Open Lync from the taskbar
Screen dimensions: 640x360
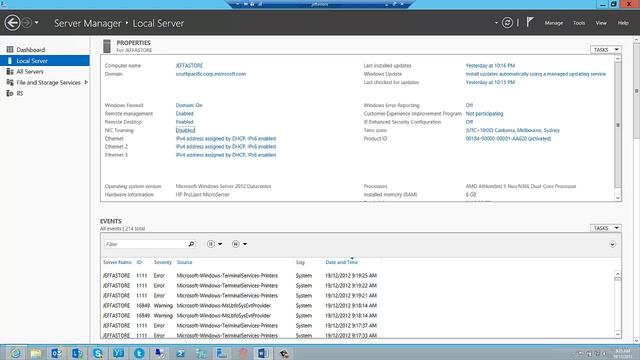pyautogui.click(x=77, y=353)
